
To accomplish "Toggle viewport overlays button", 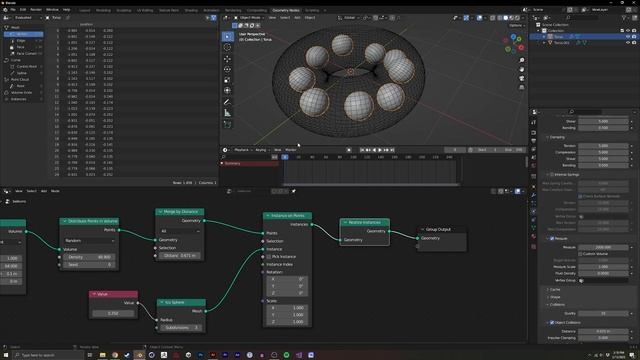I will (480, 18).
